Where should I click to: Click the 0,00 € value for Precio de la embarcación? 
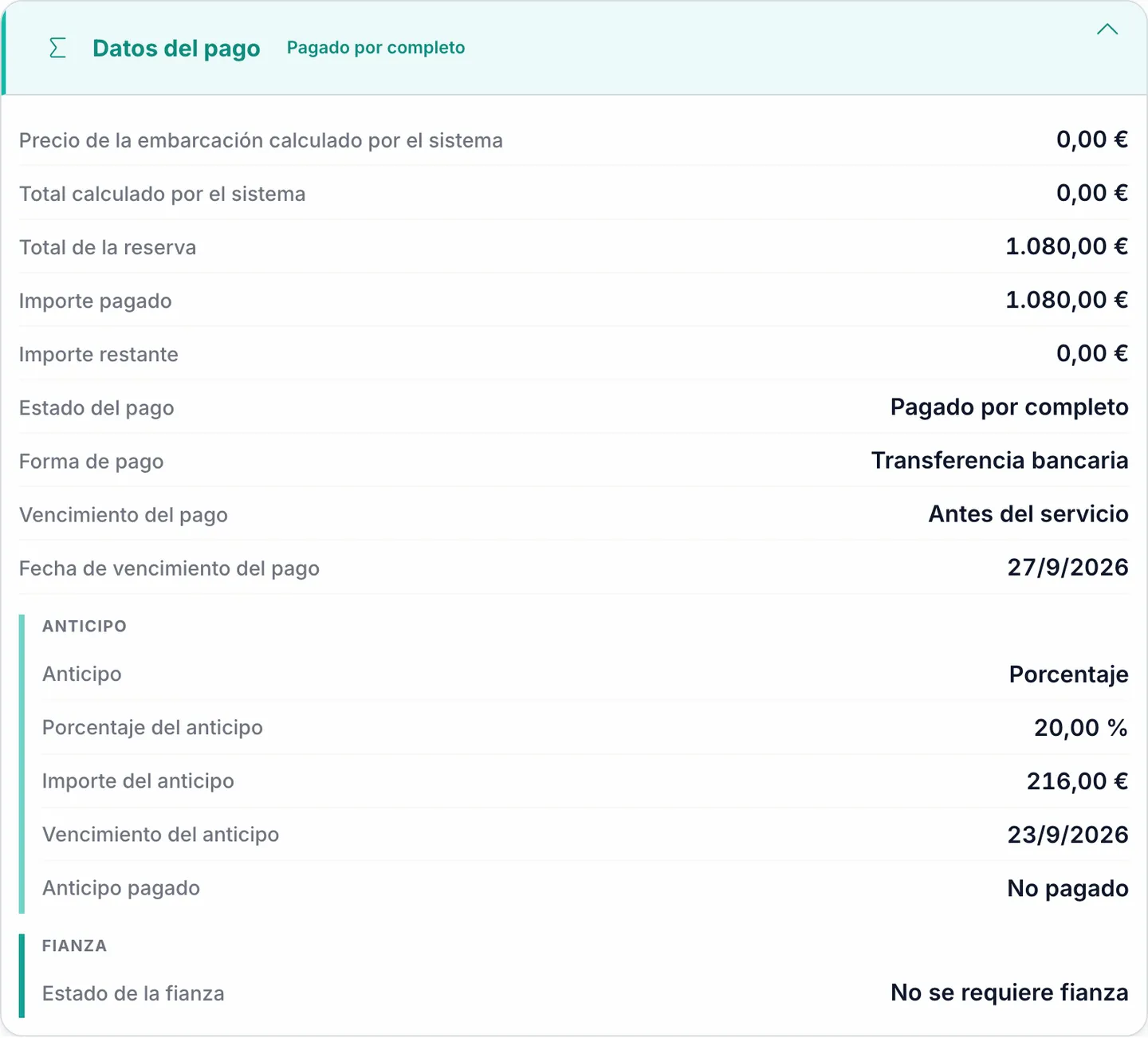(1092, 140)
